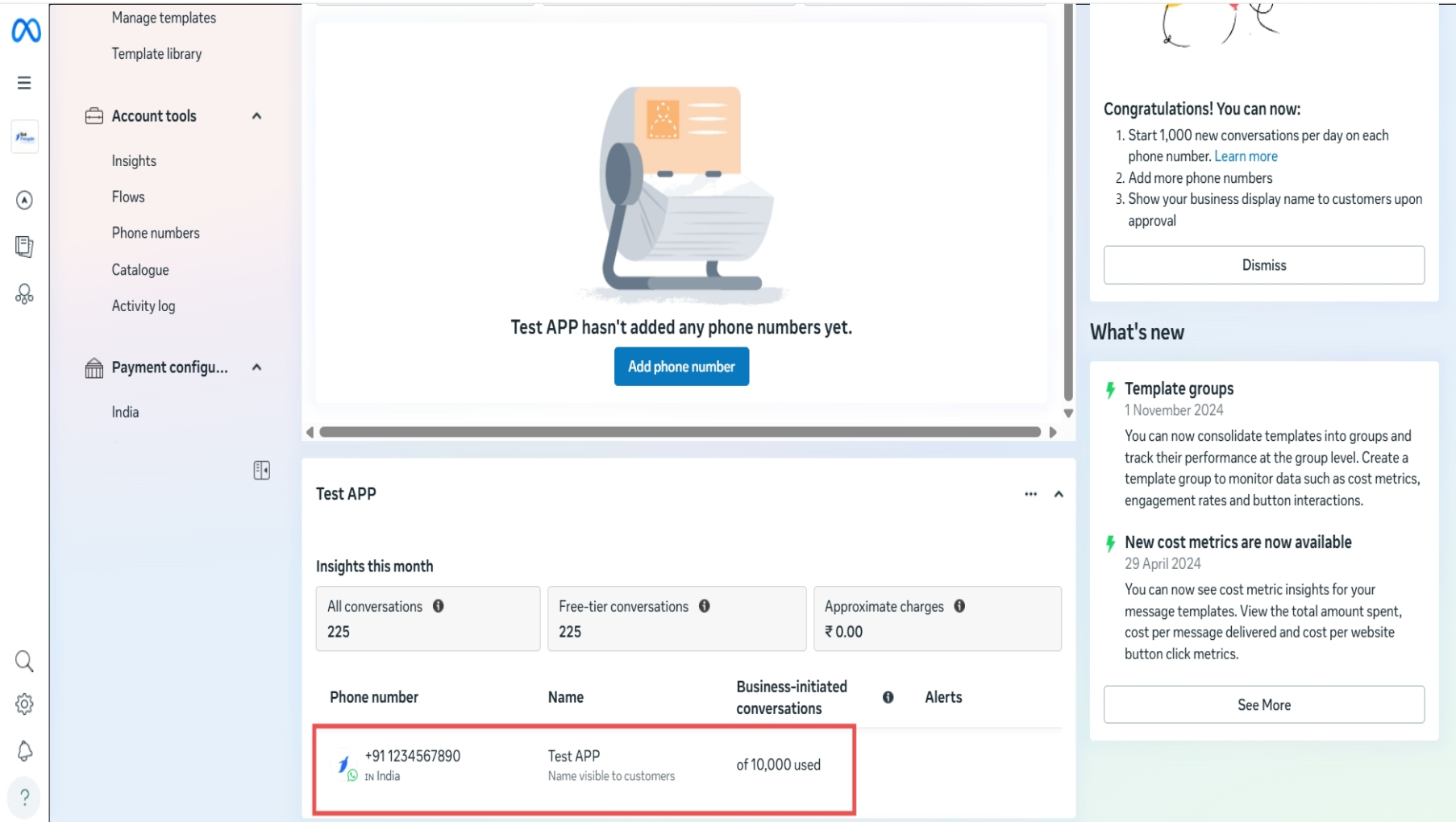
Task: Open Template library in sidebar
Action: click(x=156, y=54)
